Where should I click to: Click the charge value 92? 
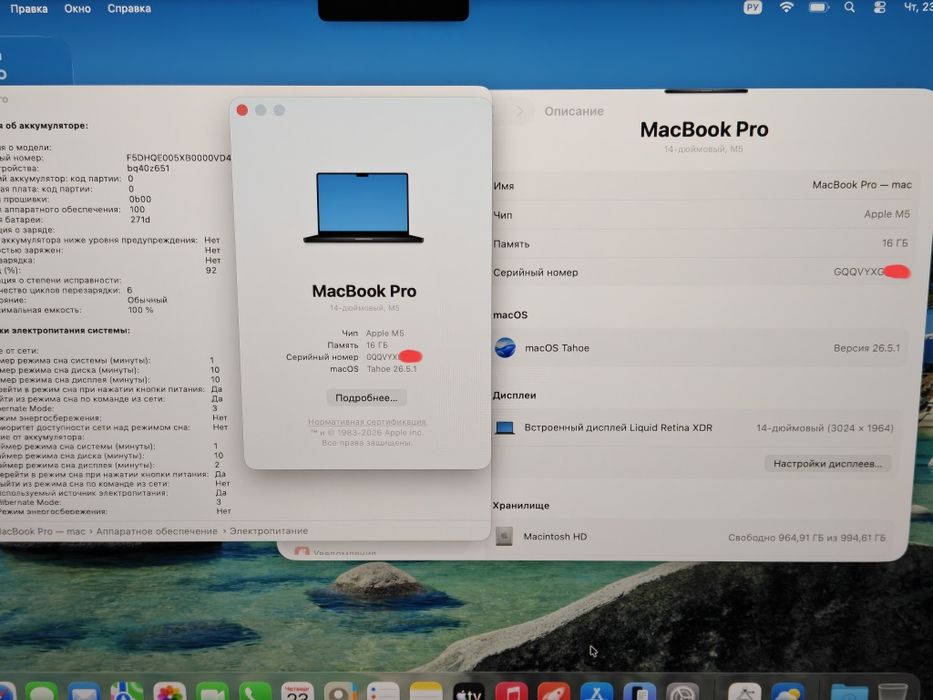(x=211, y=270)
